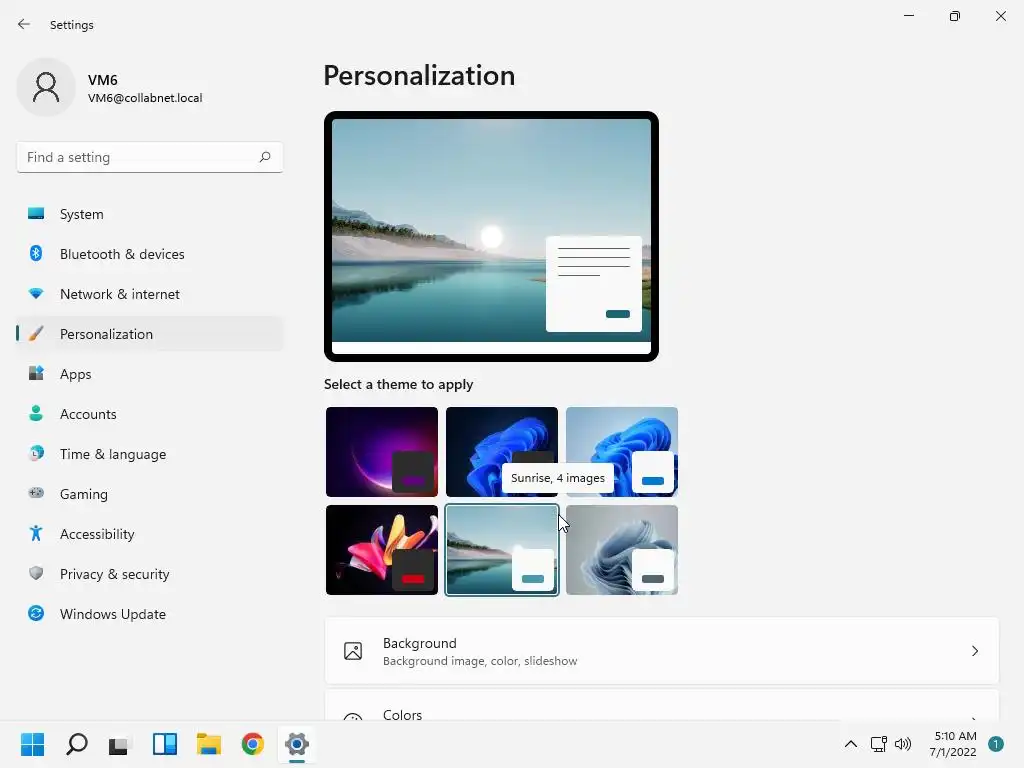Screen dimensions: 1024x768
Task: Click the Accounts person icon in the sidebar
Action: coord(36,413)
